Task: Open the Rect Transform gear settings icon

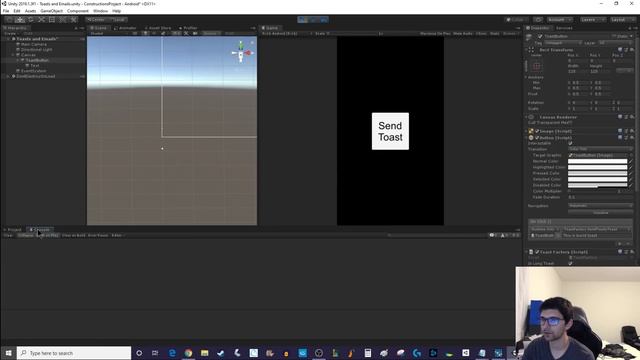Action: 631,50
